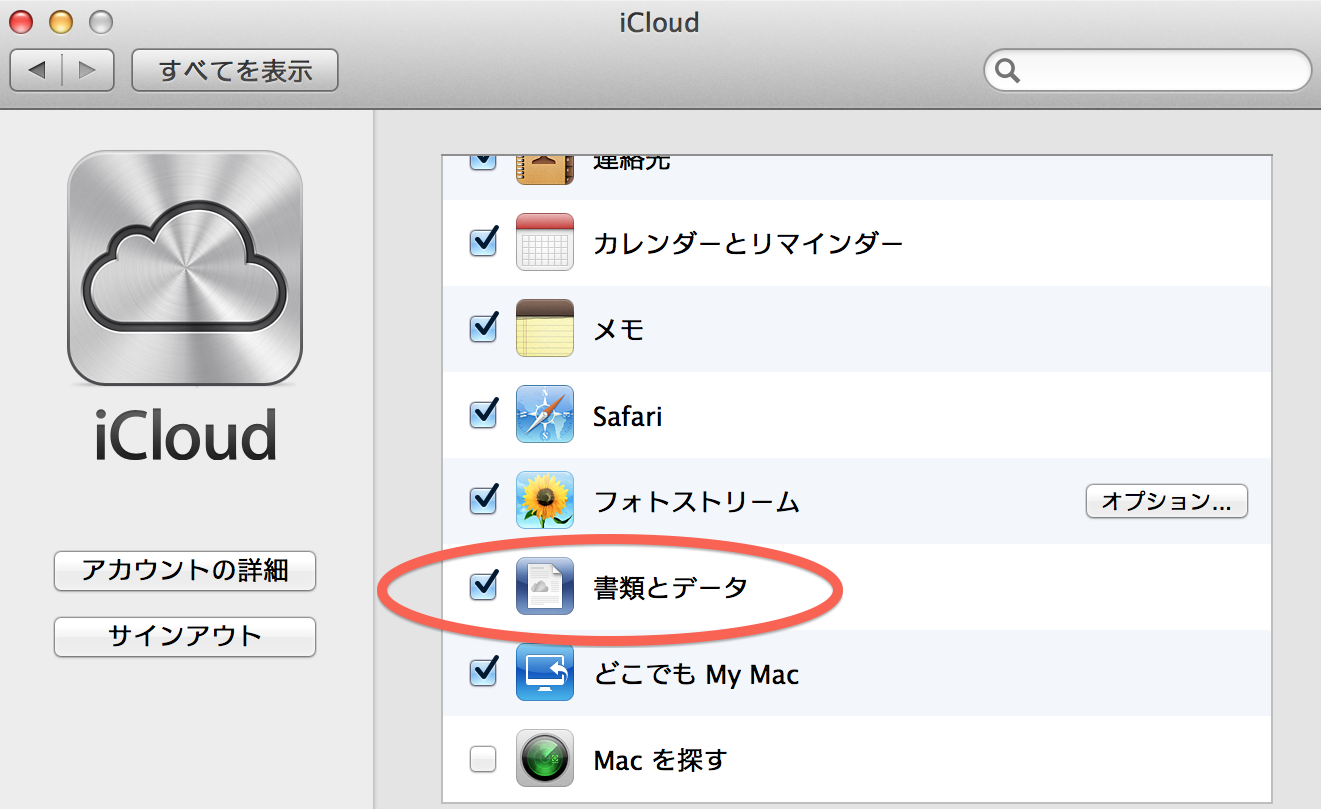The height and width of the screenshot is (809, 1321).
Task: Disable the フォトストリーム checkbox
Action: (484, 499)
